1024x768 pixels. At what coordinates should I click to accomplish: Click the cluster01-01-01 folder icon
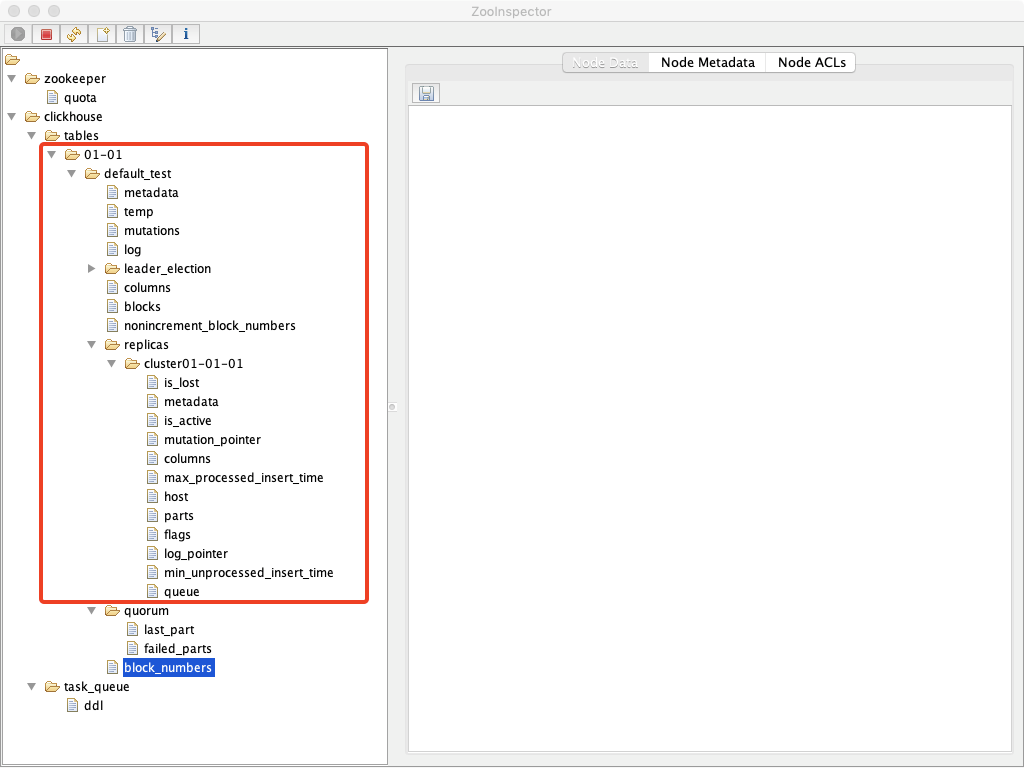pos(133,364)
